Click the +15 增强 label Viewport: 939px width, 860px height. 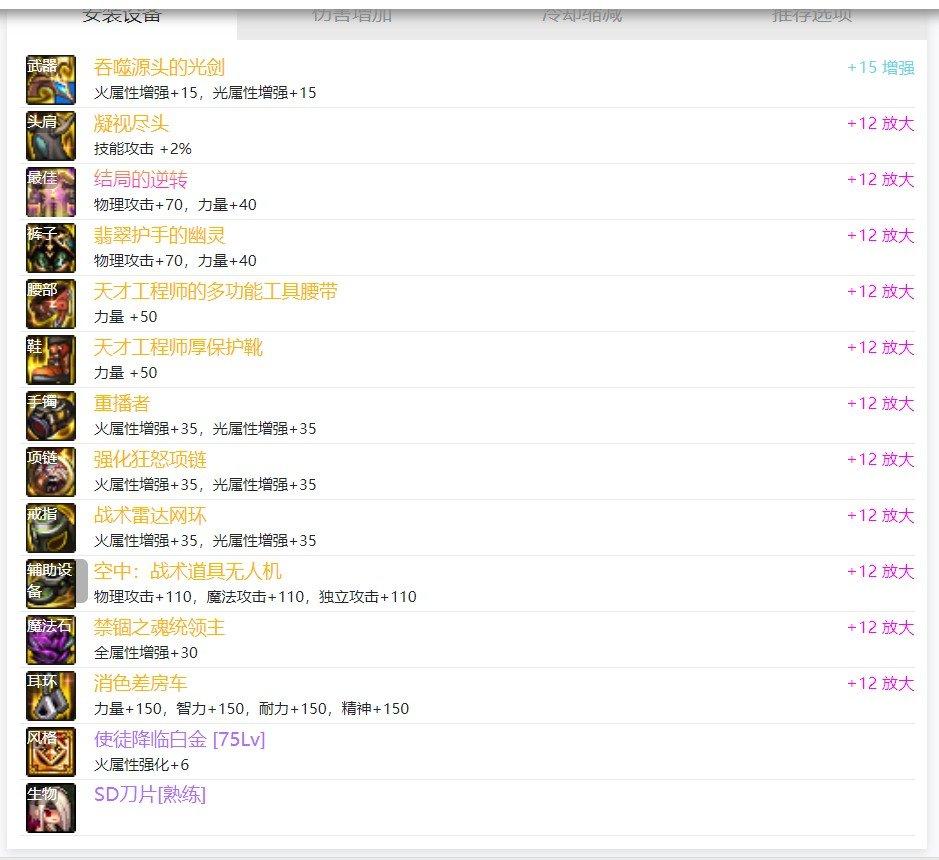coord(880,68)
